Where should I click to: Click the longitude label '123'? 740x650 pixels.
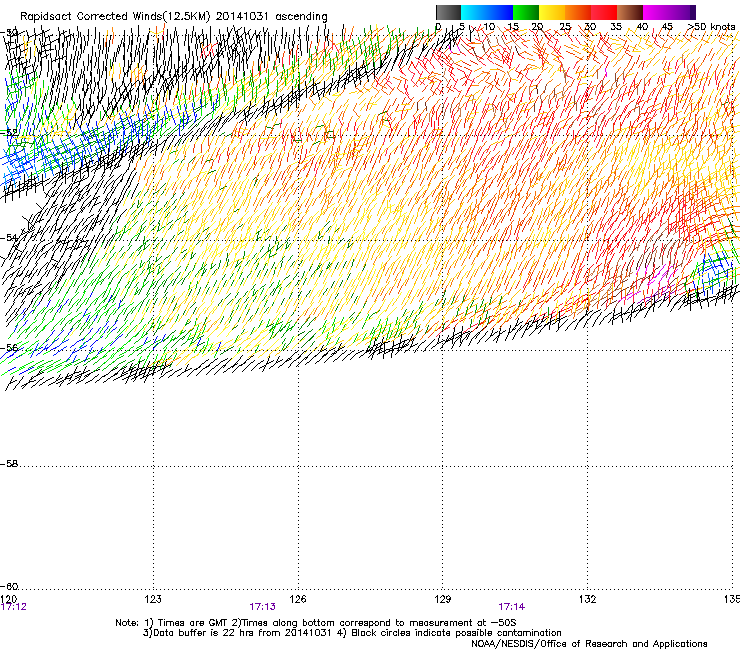(x=153, y=599)
